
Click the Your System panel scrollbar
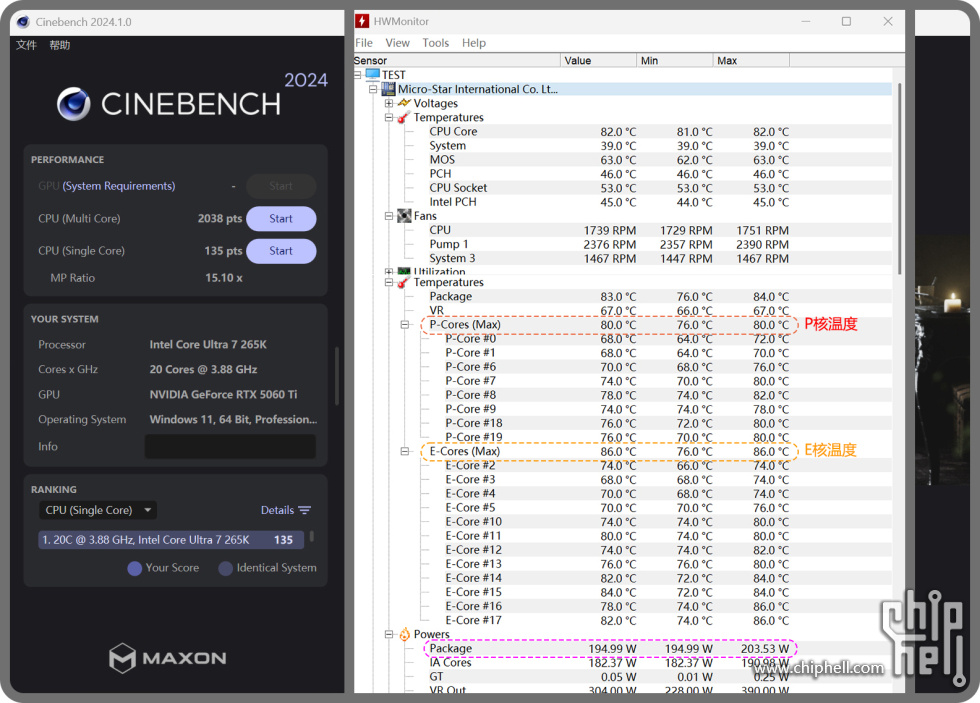(338, 377)
